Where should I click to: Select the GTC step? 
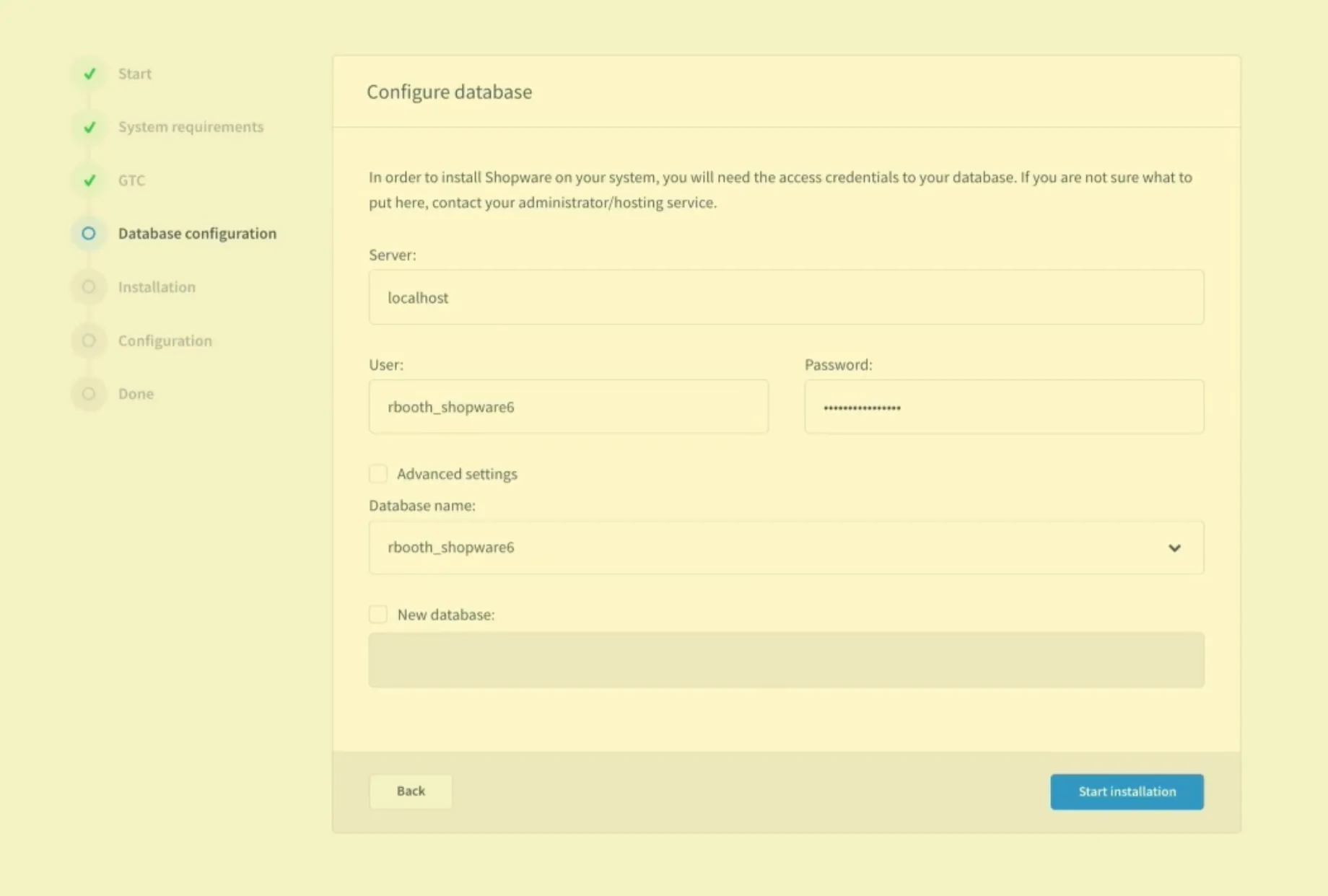pyautogui.click(x=131, y=180)
